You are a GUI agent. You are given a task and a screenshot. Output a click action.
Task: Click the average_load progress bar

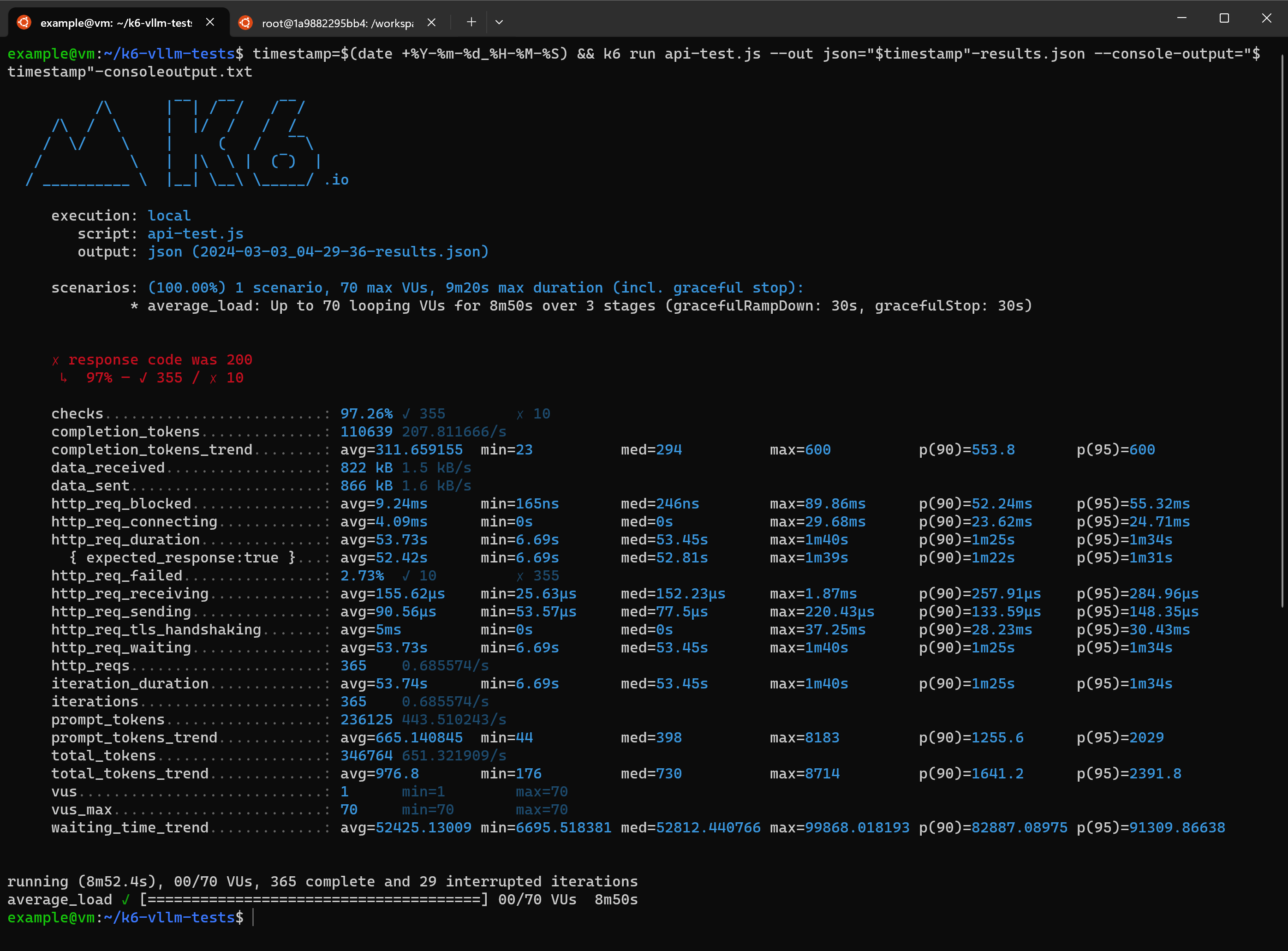(x=314, y=899)
